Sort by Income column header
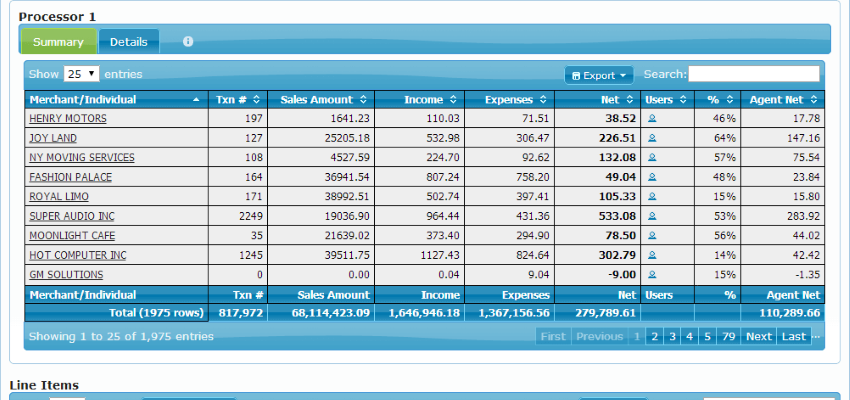This screenshot has height=400, width=850. [x=420, y=100]
